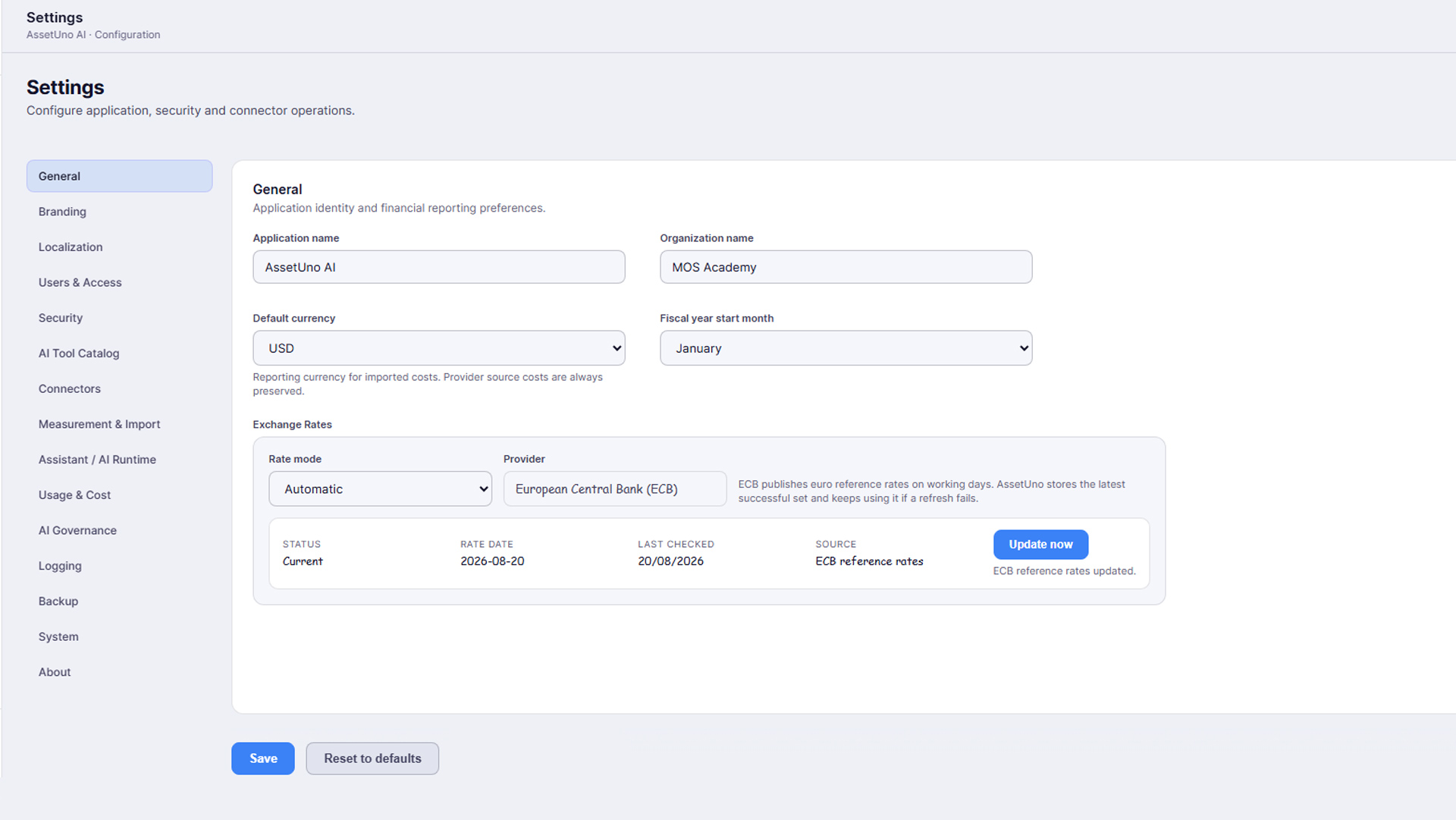Open Users & Access settings

click(119, 282)
